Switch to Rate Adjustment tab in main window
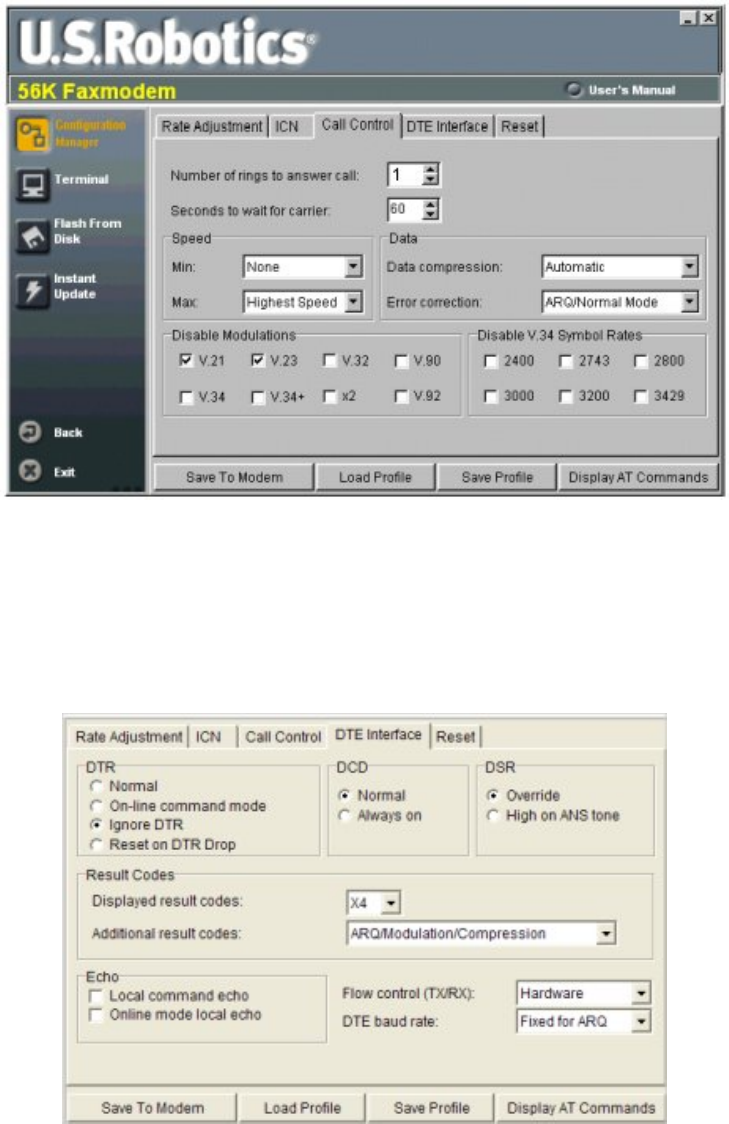The height and width of the screenshot is (1124, 729). point(211,126)
